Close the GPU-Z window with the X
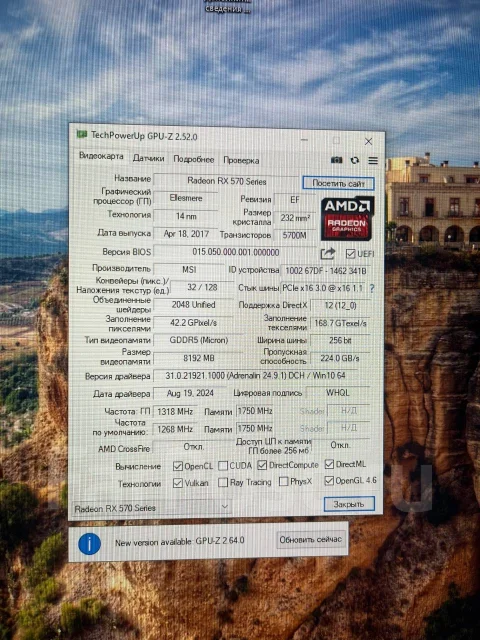The height and width of the screenshot is (640, 480). [368, 142]
